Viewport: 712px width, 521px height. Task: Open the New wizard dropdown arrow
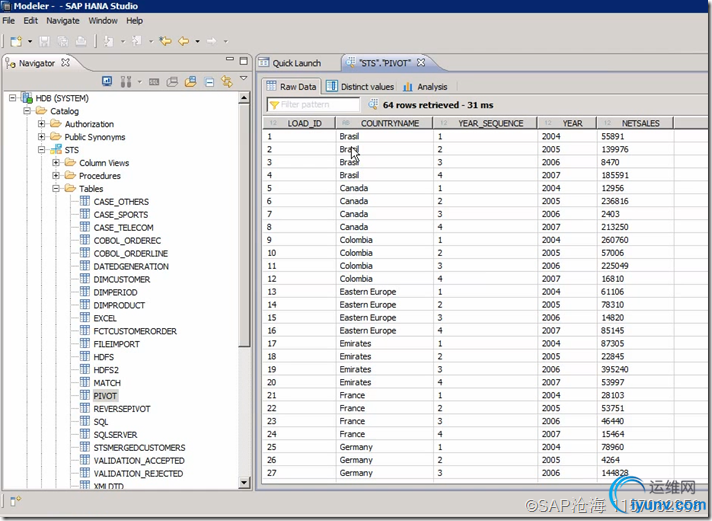click(x=30, y=41)
